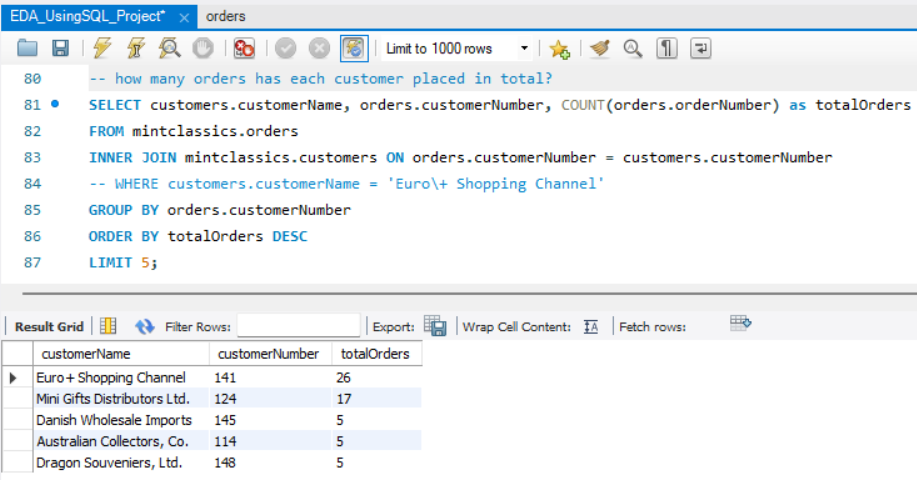
Task: Click Fetch rows icon
Action: click(740, 323)
